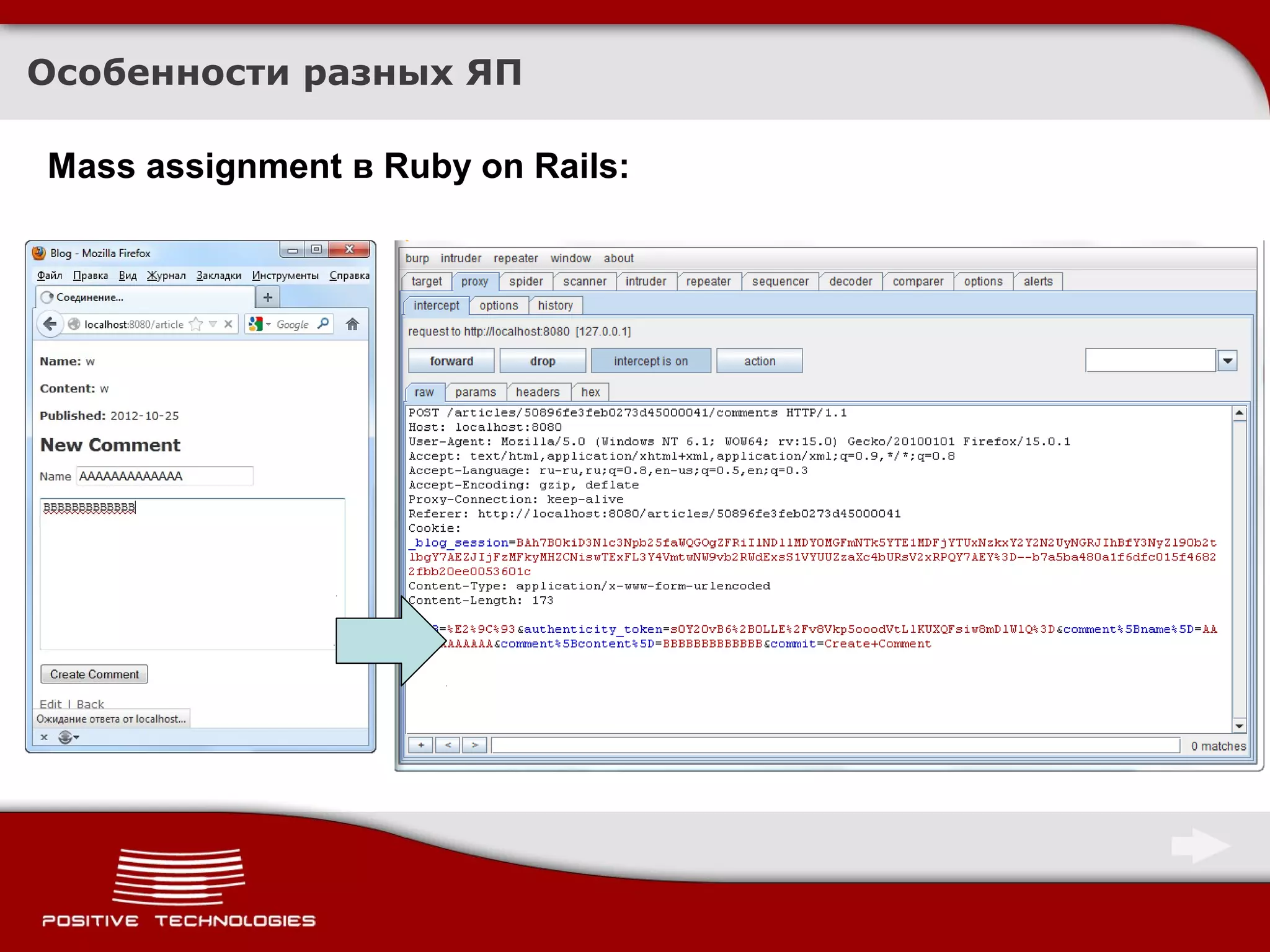Switch to Burp repeater tab
This screenshot has width=1270, height=952.
click(x=709, y=281)
